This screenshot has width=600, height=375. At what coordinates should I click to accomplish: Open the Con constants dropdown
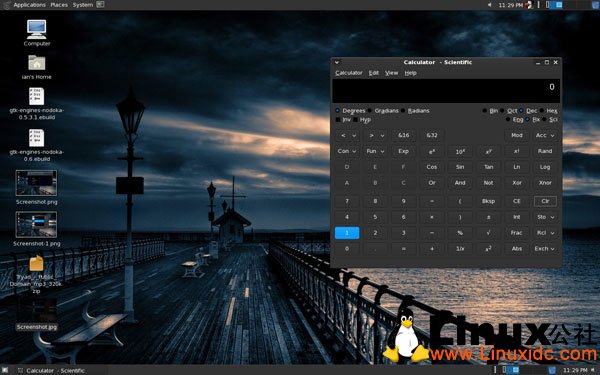pyautogui.click(x=347, y=151)
